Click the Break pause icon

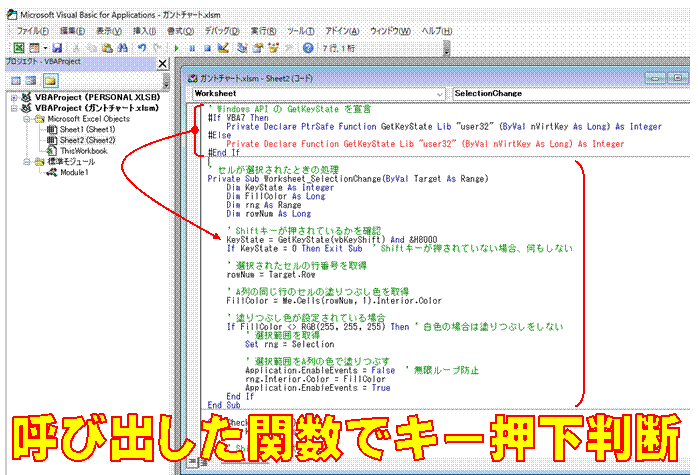pos(192,48)
